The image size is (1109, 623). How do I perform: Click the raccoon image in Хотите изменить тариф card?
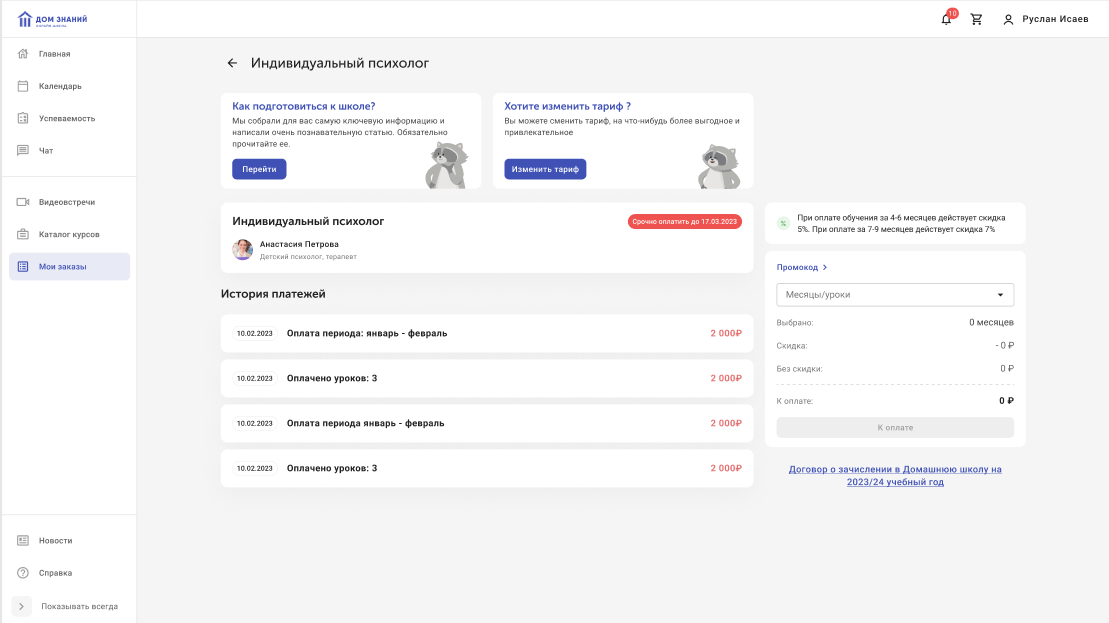point(719,166)
